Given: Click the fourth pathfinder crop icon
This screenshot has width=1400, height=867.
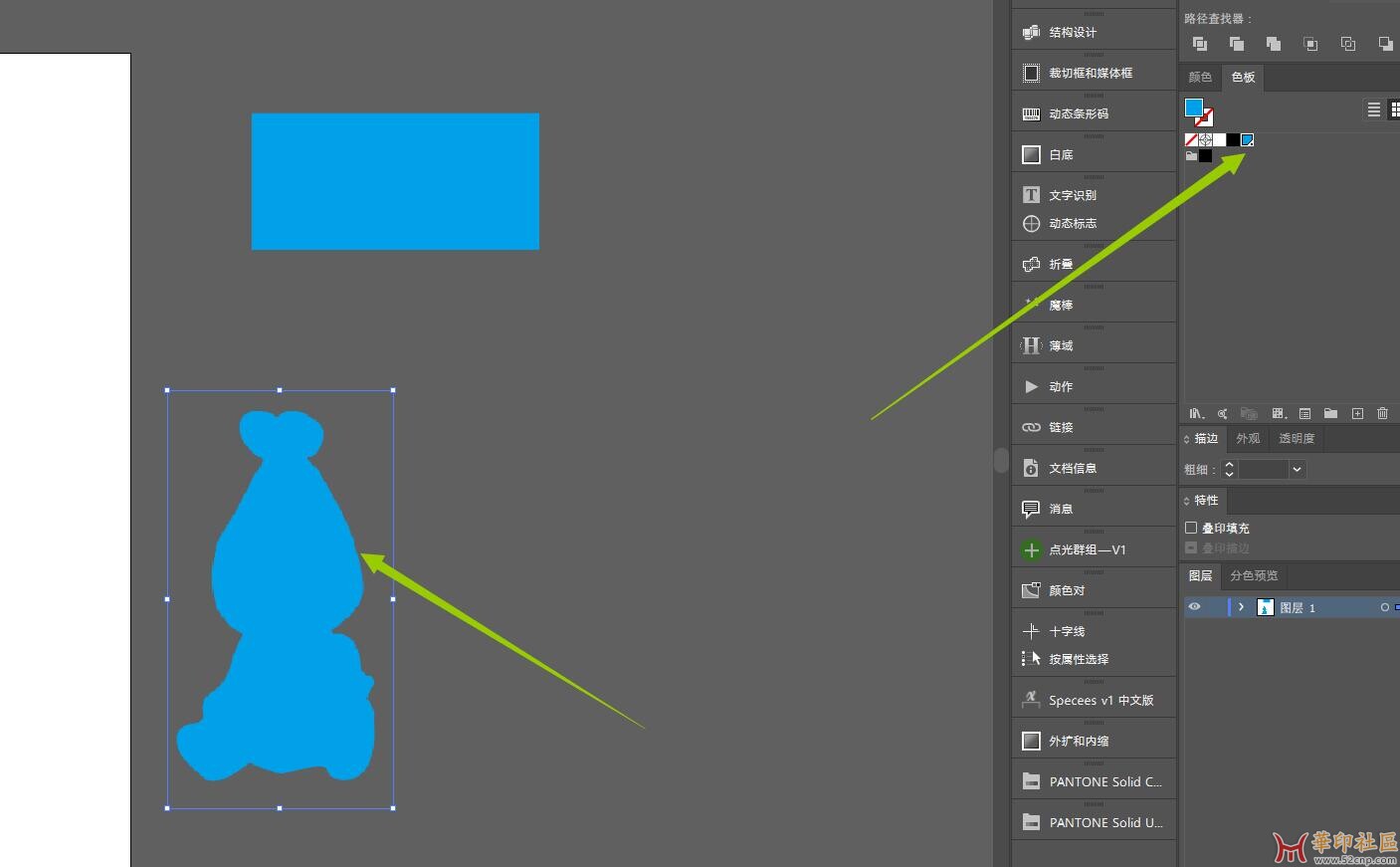Looking at the screenshot, I should [1310, 44].
